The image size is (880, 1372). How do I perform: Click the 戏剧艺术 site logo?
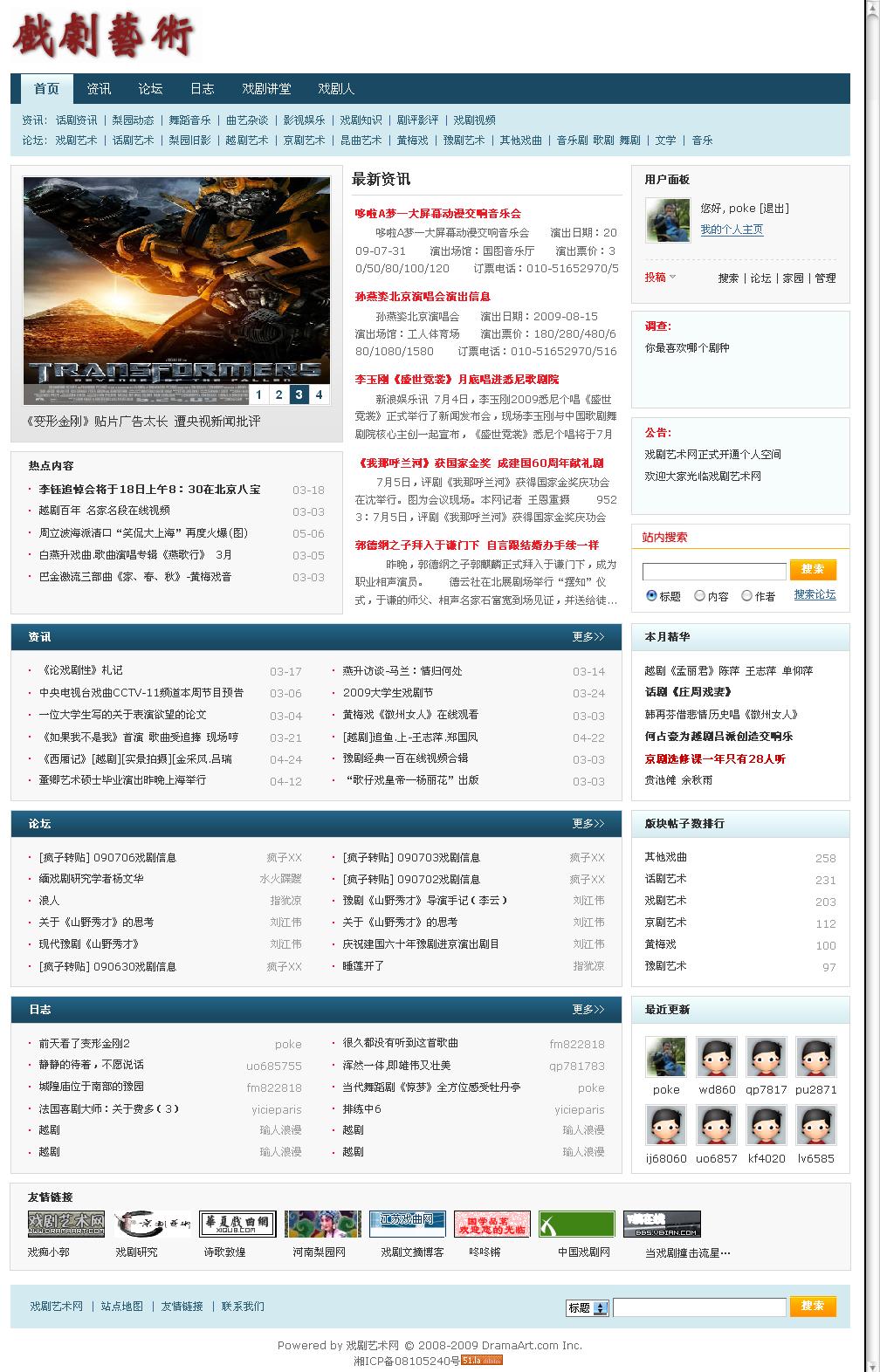click(x=103, y=37)
